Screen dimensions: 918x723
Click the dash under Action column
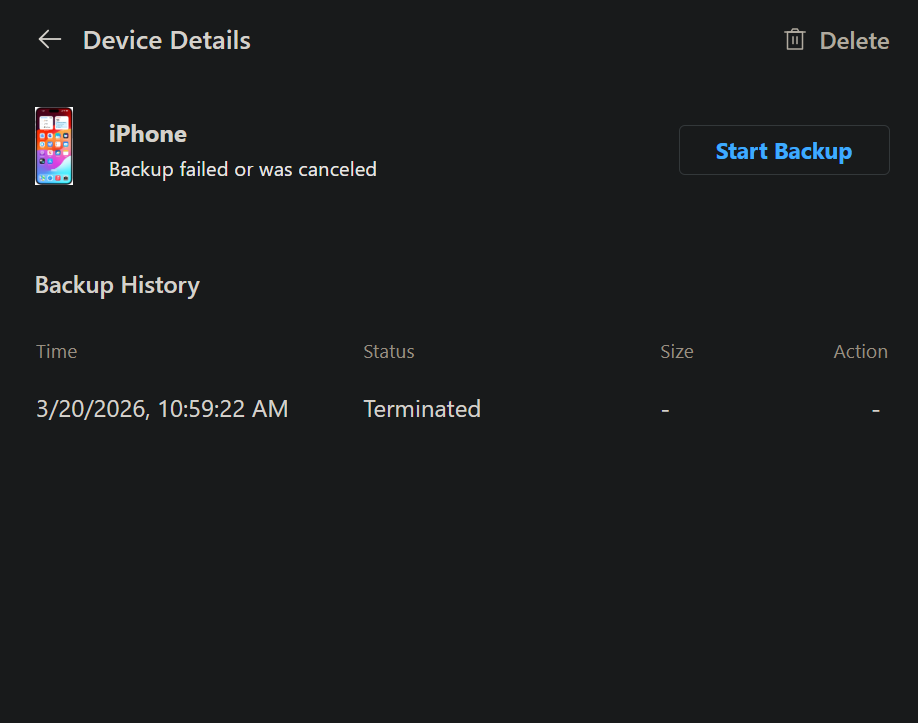click(876, 410)
